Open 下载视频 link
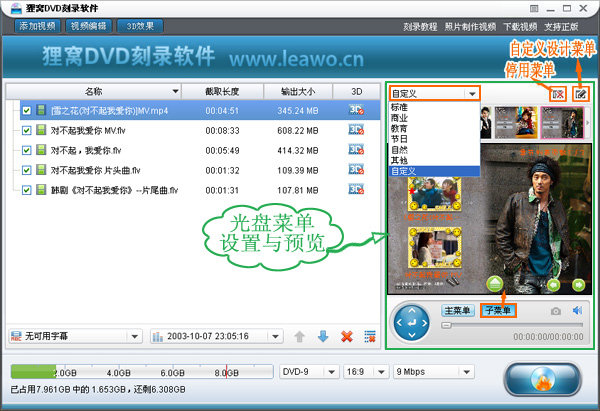600x411 pixels. coord(520,27)
